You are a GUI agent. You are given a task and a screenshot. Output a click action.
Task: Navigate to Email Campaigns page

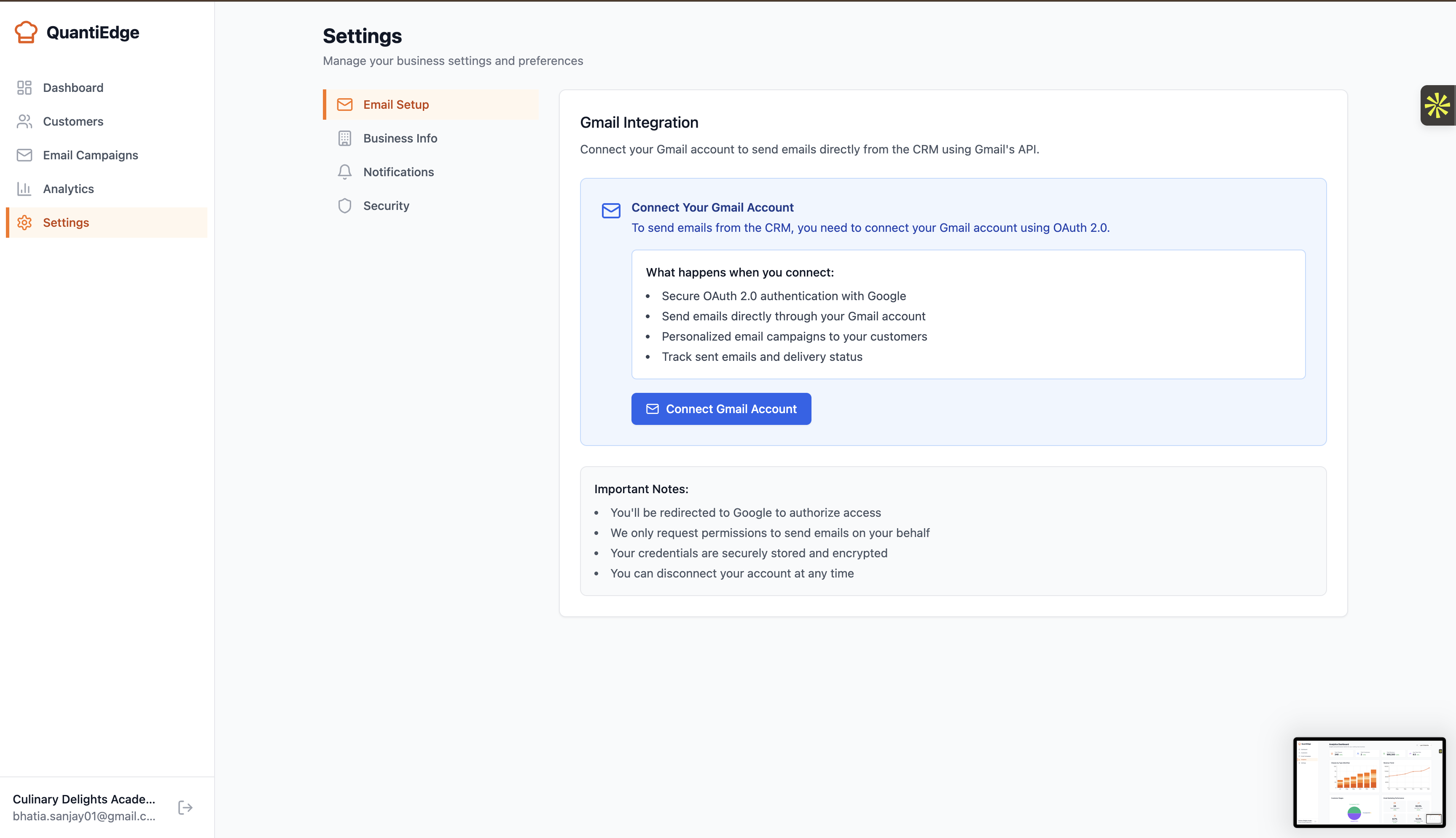(x=90, y=155)
